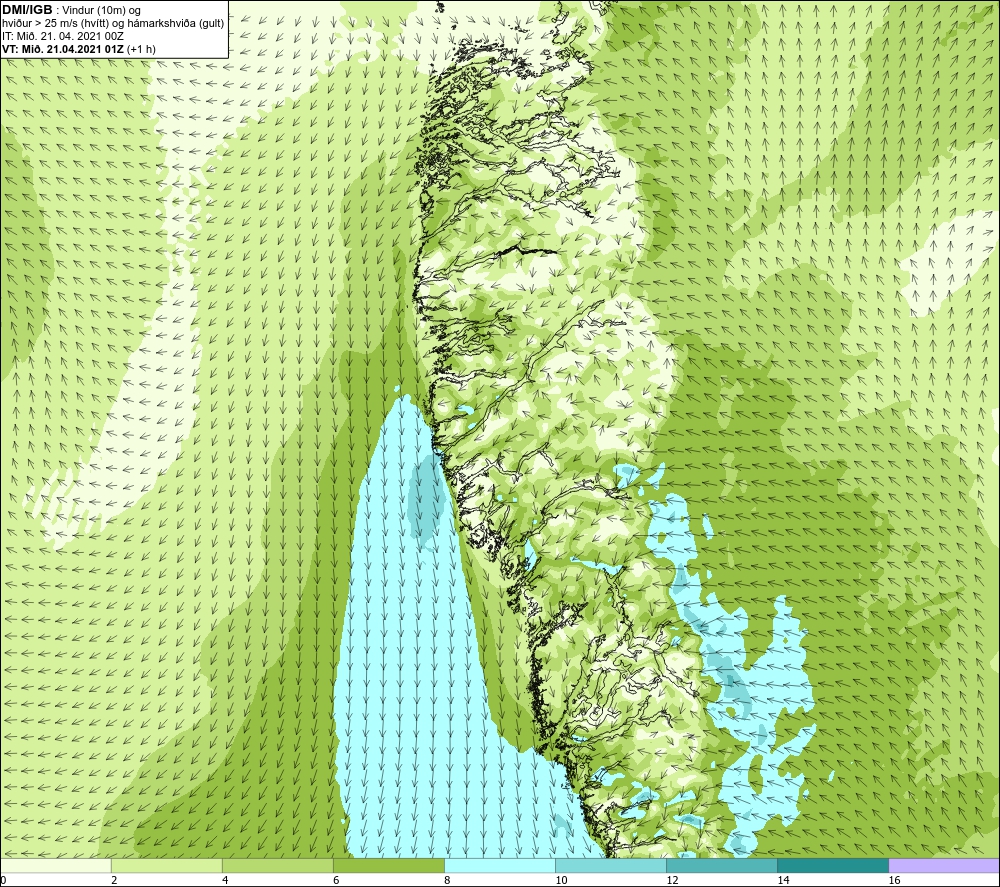
Task: Click the legend value '10'
Action: click(x=561, y=881)
